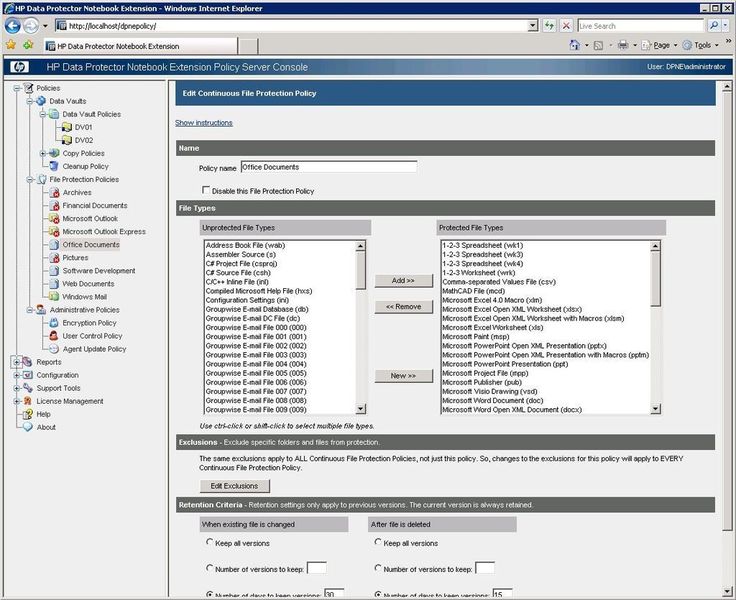Click the Web Documents policy icon
This screenshot has width=736, height=600.
point(54,284)
